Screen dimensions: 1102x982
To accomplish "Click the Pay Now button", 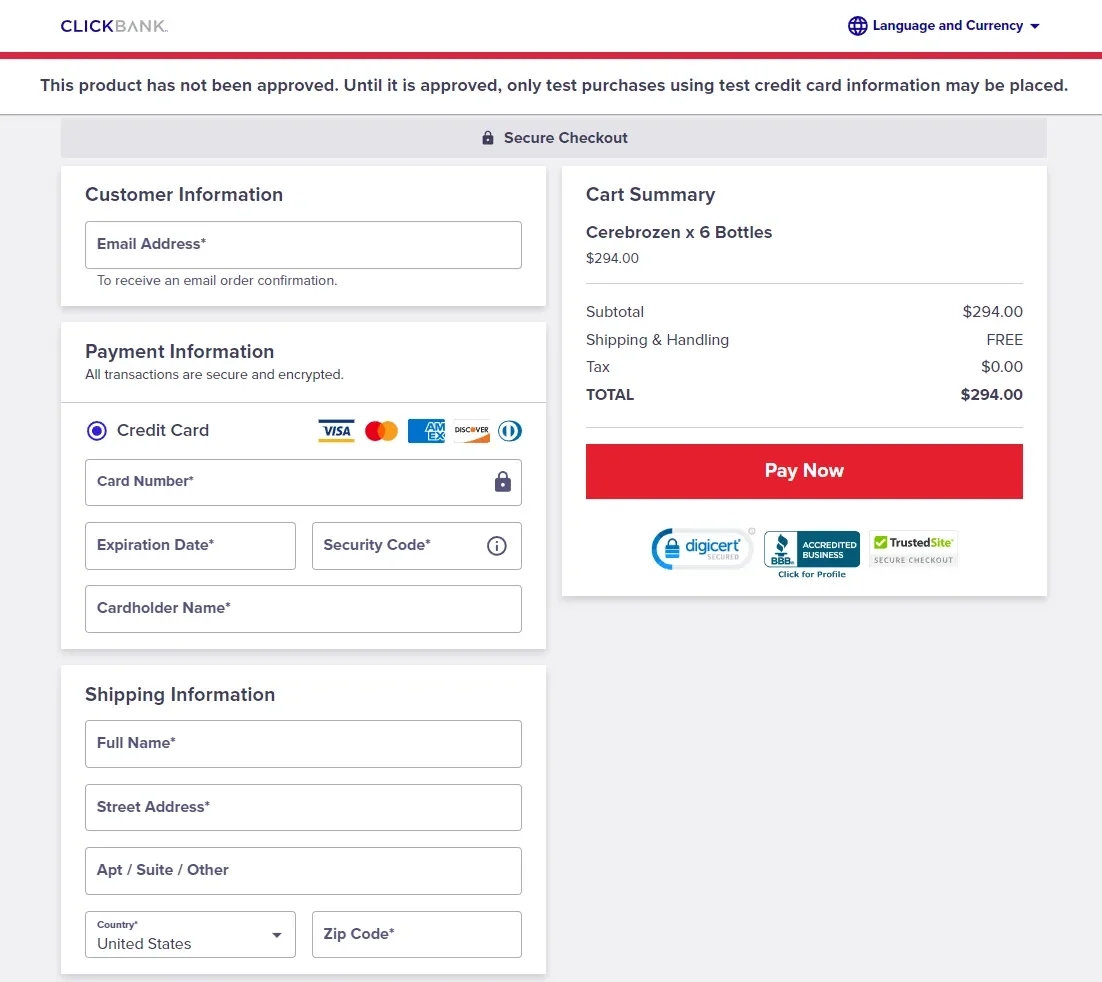I will click(804, 470).
